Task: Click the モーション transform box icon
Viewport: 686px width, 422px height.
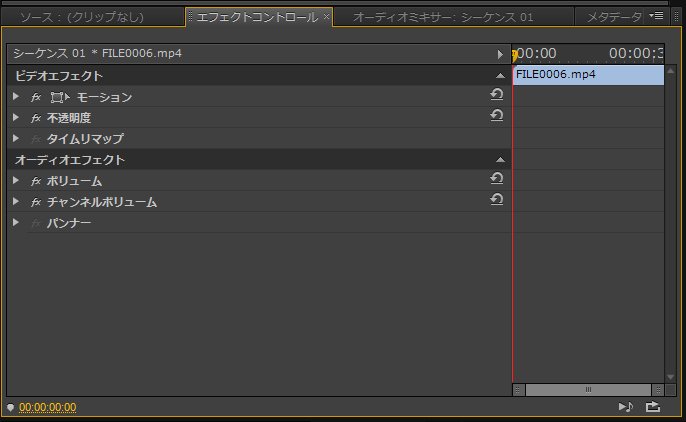Action: pos(60,97)
